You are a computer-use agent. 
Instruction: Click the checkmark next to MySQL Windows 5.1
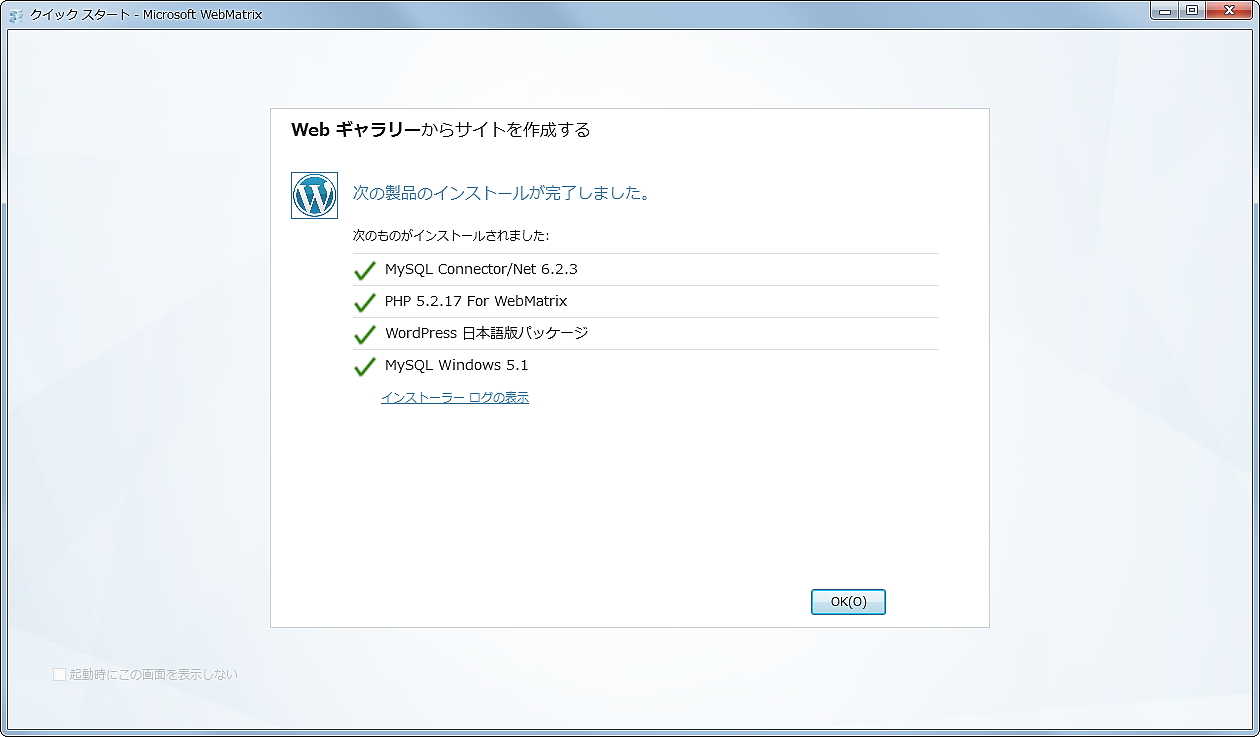[x=365, y=365]
